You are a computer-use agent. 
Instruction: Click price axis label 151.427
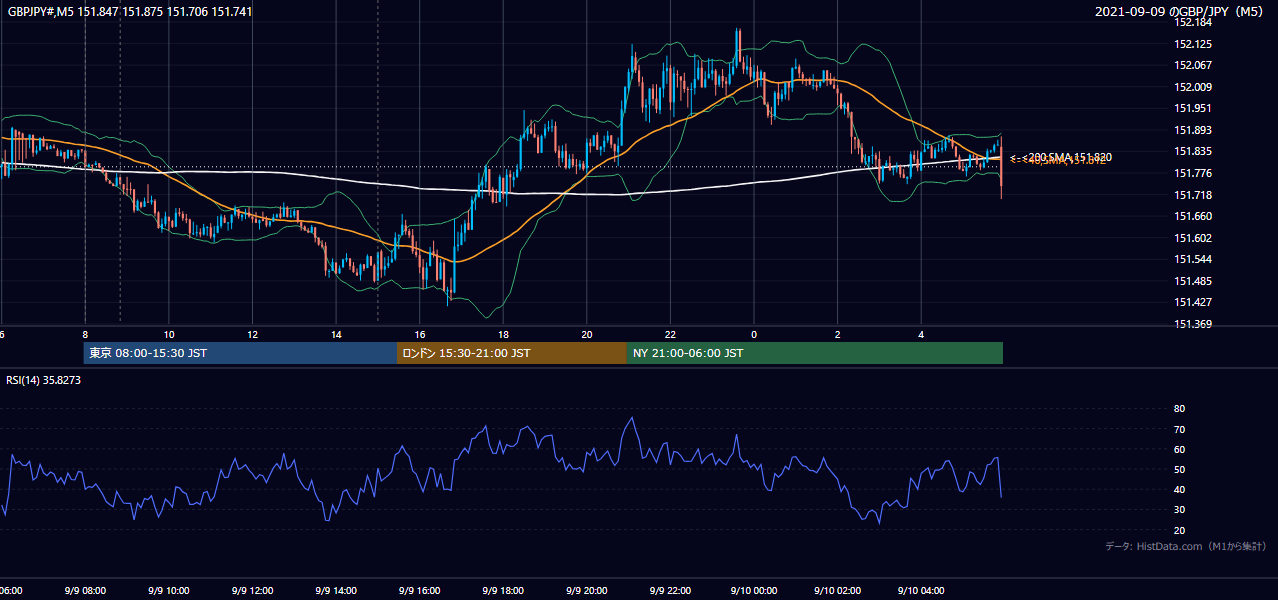(x=1193, y=302)
